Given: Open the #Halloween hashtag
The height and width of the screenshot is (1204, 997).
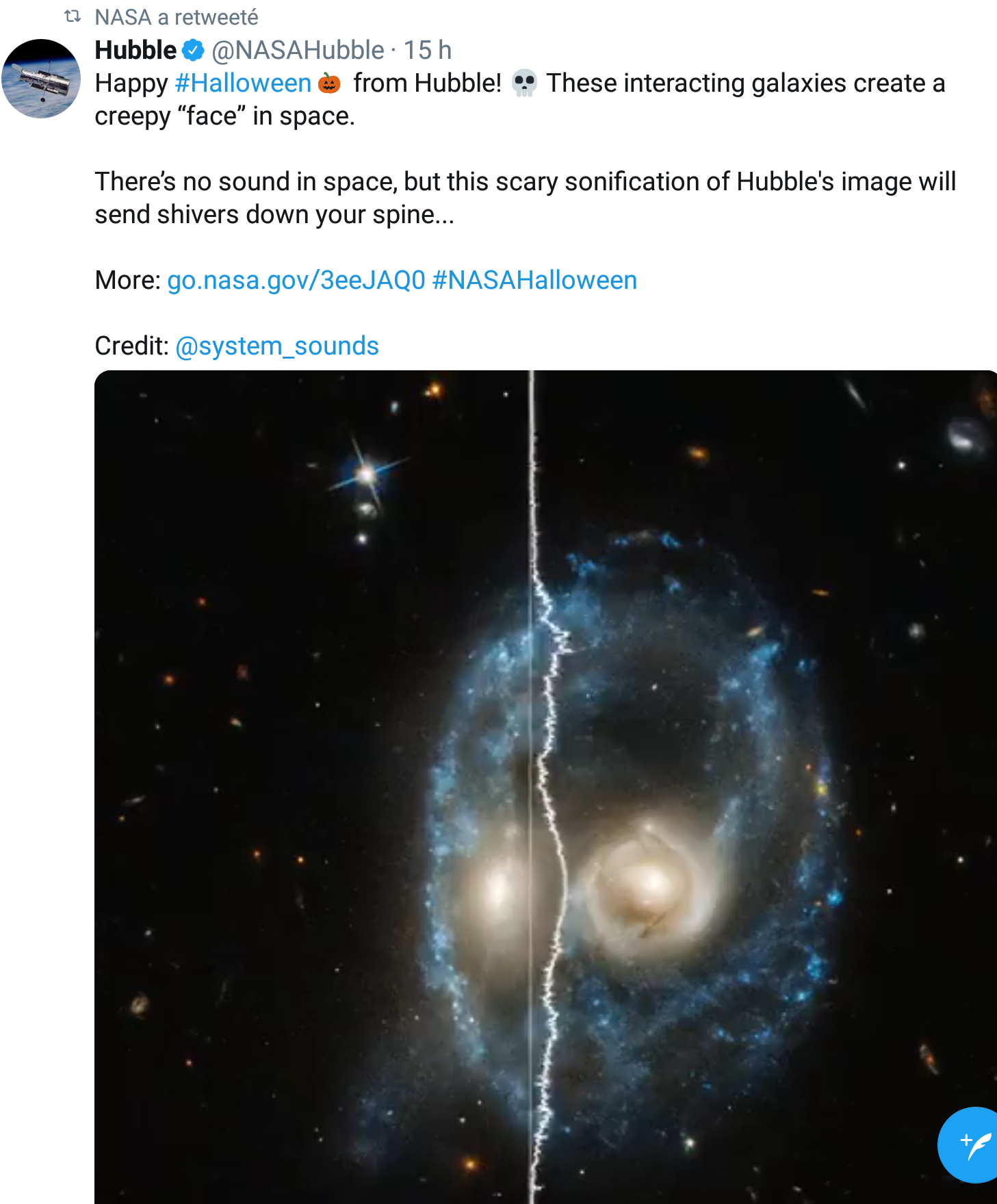Looking at the screenshot, I should point(243,83).
